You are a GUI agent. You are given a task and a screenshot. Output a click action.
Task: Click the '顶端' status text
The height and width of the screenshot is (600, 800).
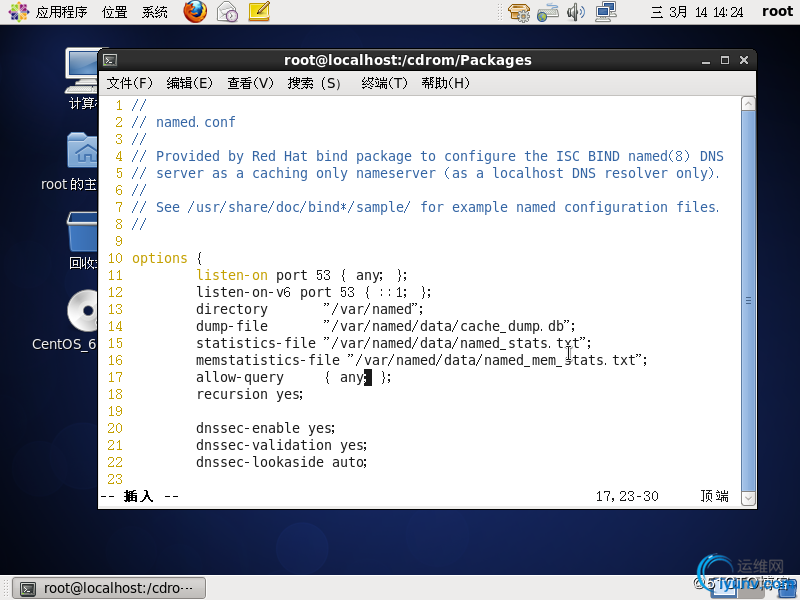[x=714, y=496]
